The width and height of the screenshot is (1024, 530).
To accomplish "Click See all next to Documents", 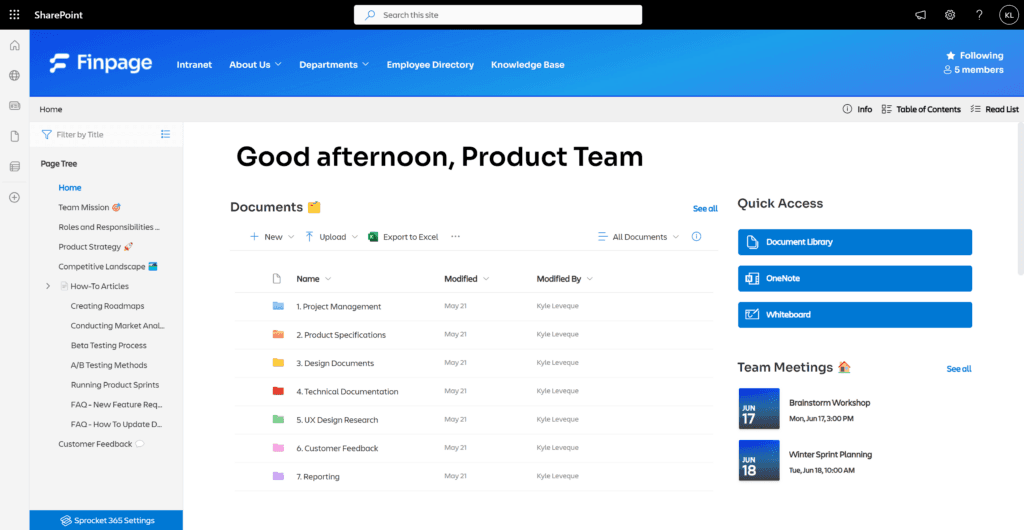I will (705, 209).
